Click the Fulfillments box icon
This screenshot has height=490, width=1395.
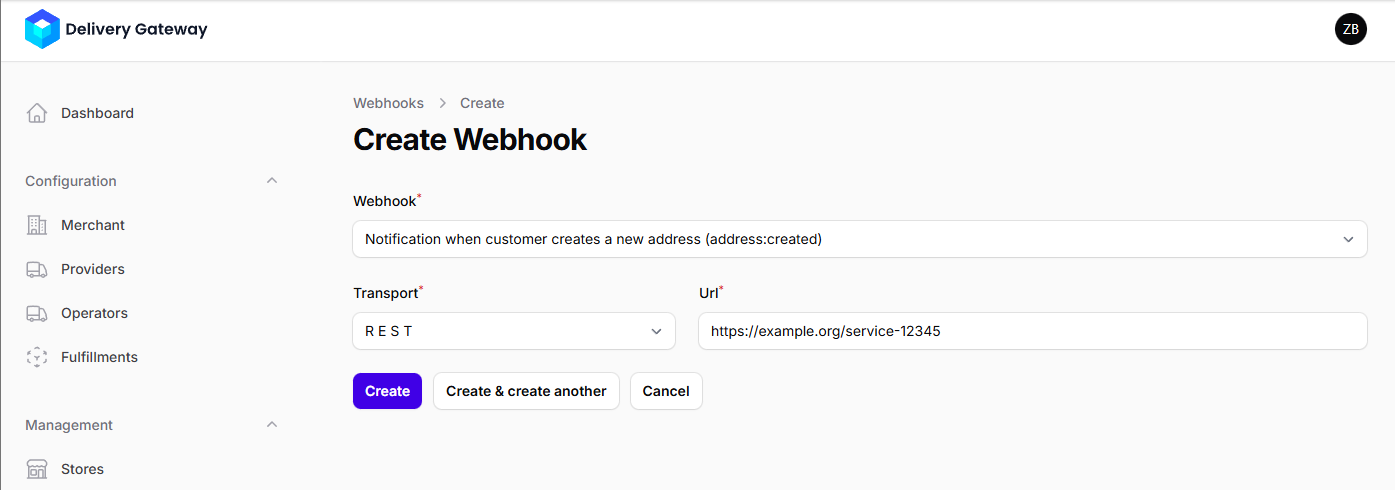(x=37, y=357)
